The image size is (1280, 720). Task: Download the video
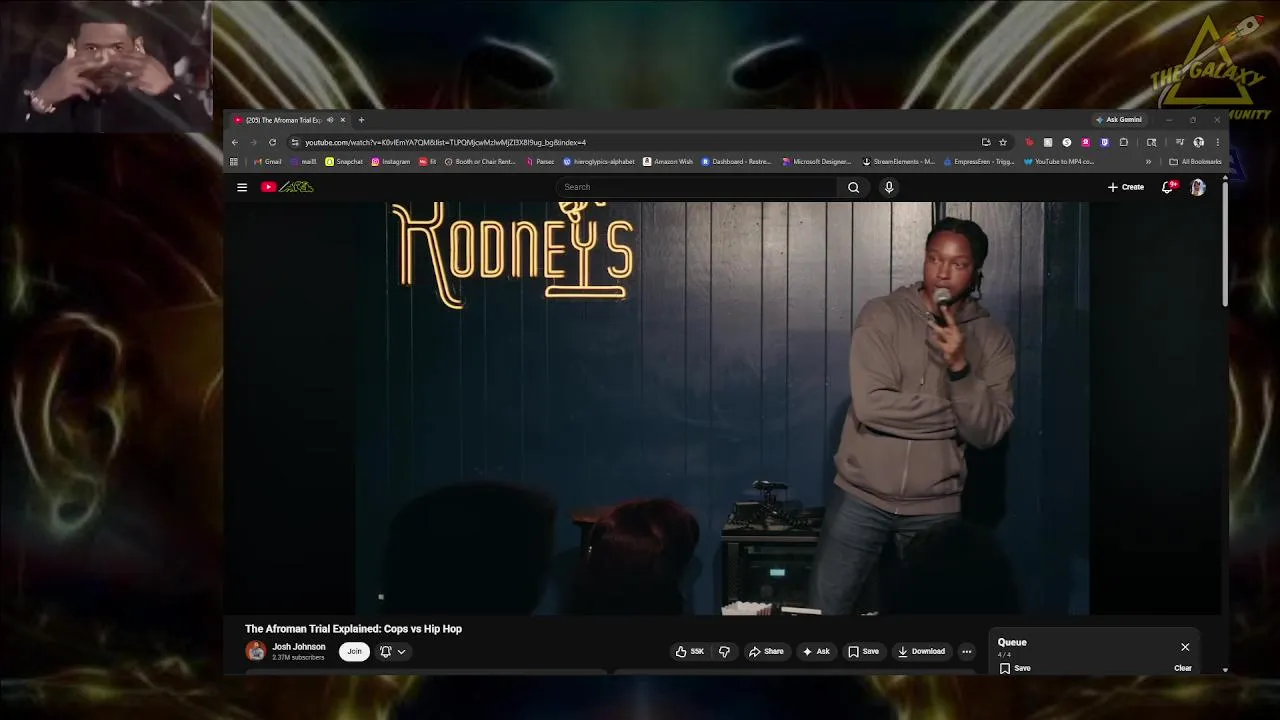pyautogui.click(x=921, y=651)
